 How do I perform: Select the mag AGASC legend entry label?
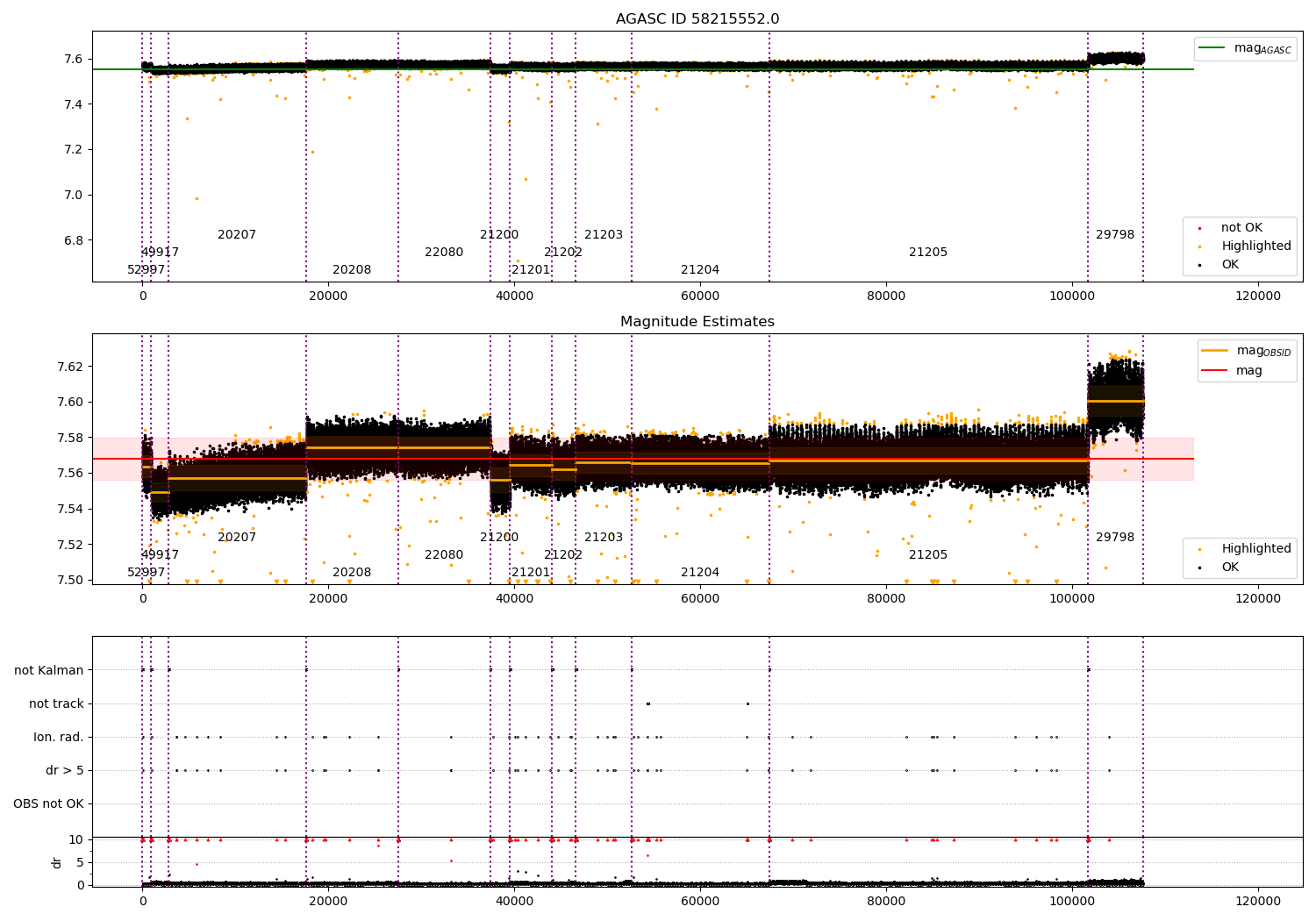pyautogui.click(x=1262, y=48)
